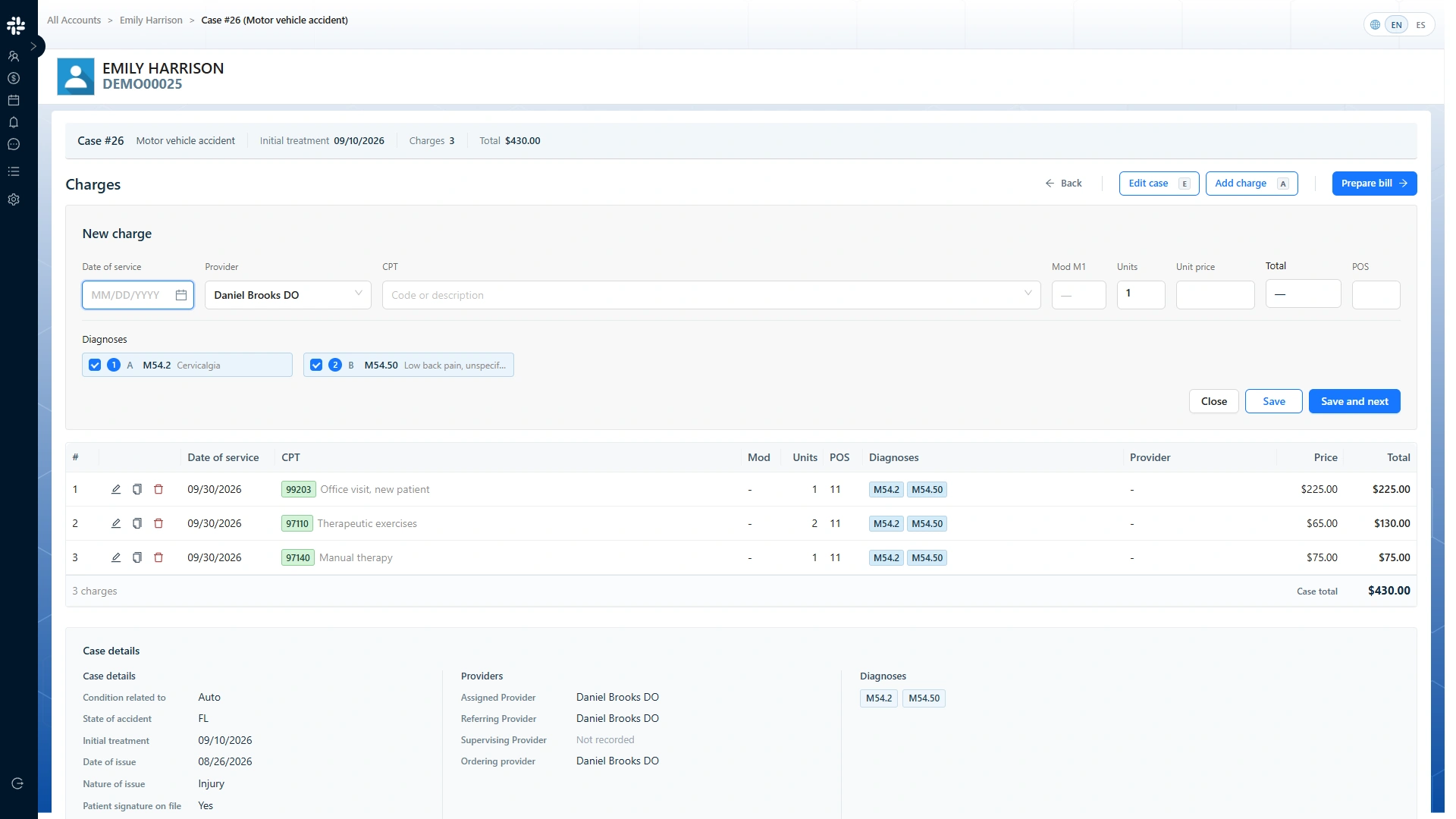Click Emily Harrison's avatar image

click(x=76, y=77)
